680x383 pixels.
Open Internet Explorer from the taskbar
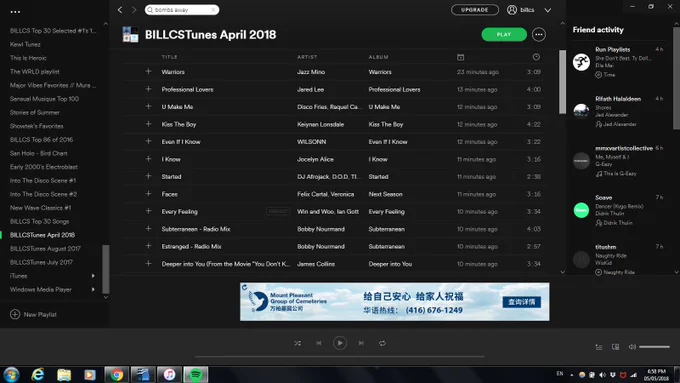point(38,374)
